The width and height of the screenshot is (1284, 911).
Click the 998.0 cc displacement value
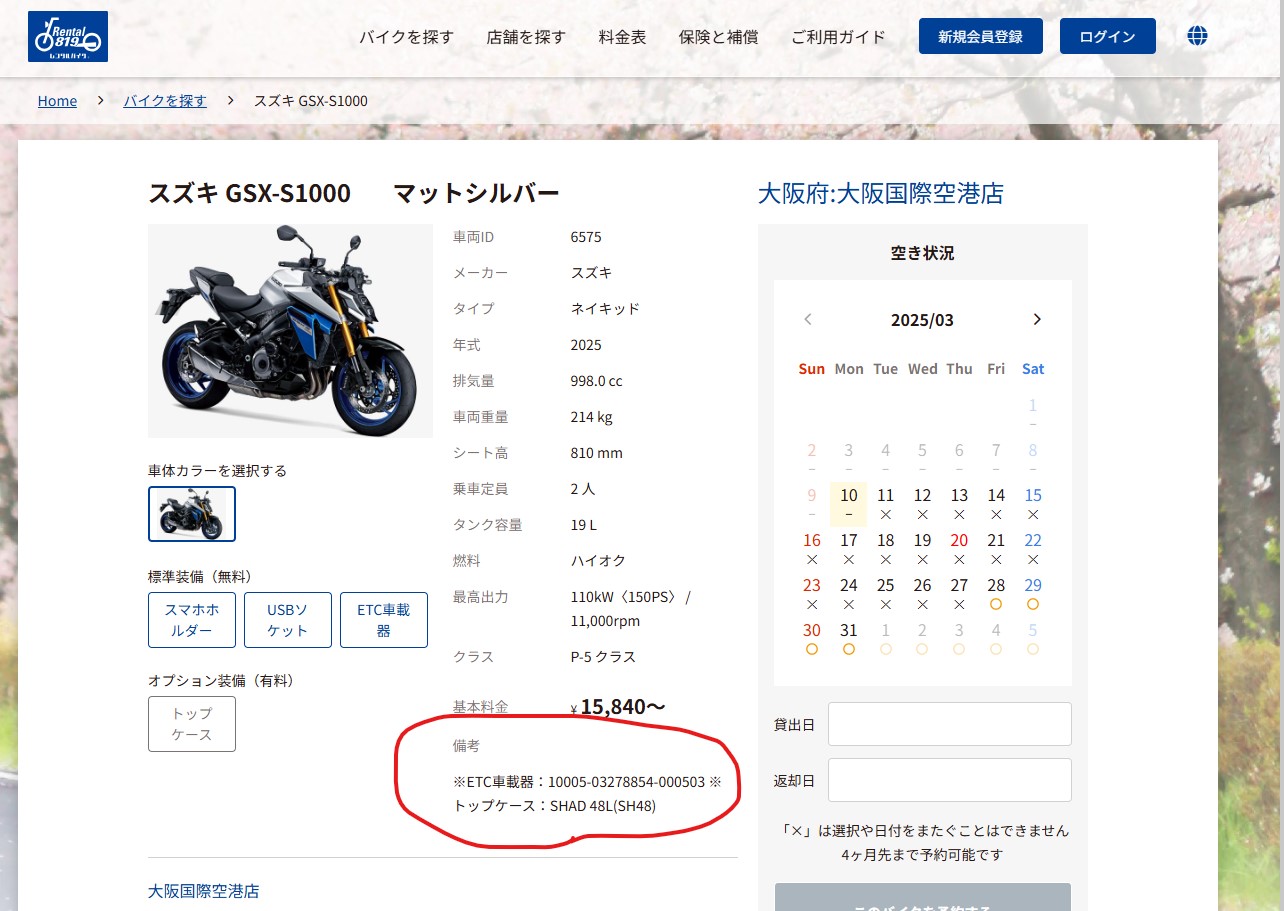(x=596, y=381)
